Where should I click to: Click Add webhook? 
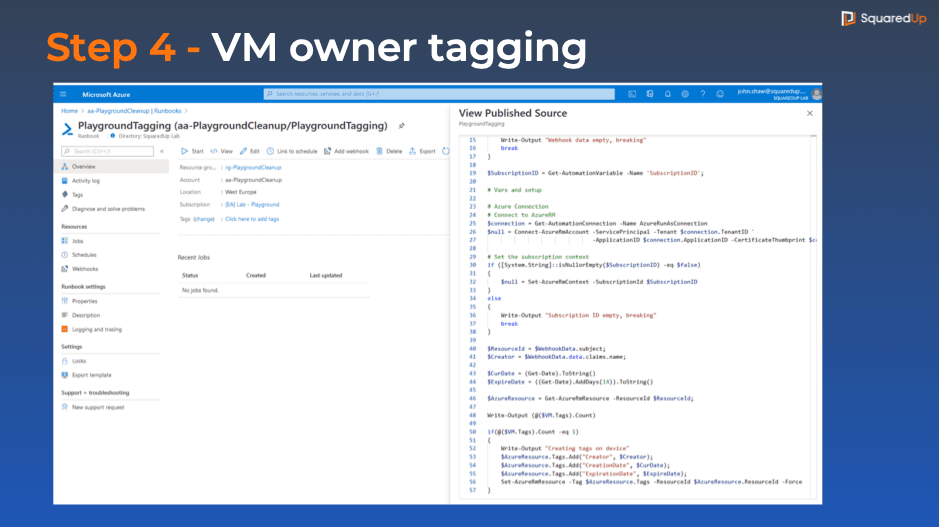(x=347, y=152)
